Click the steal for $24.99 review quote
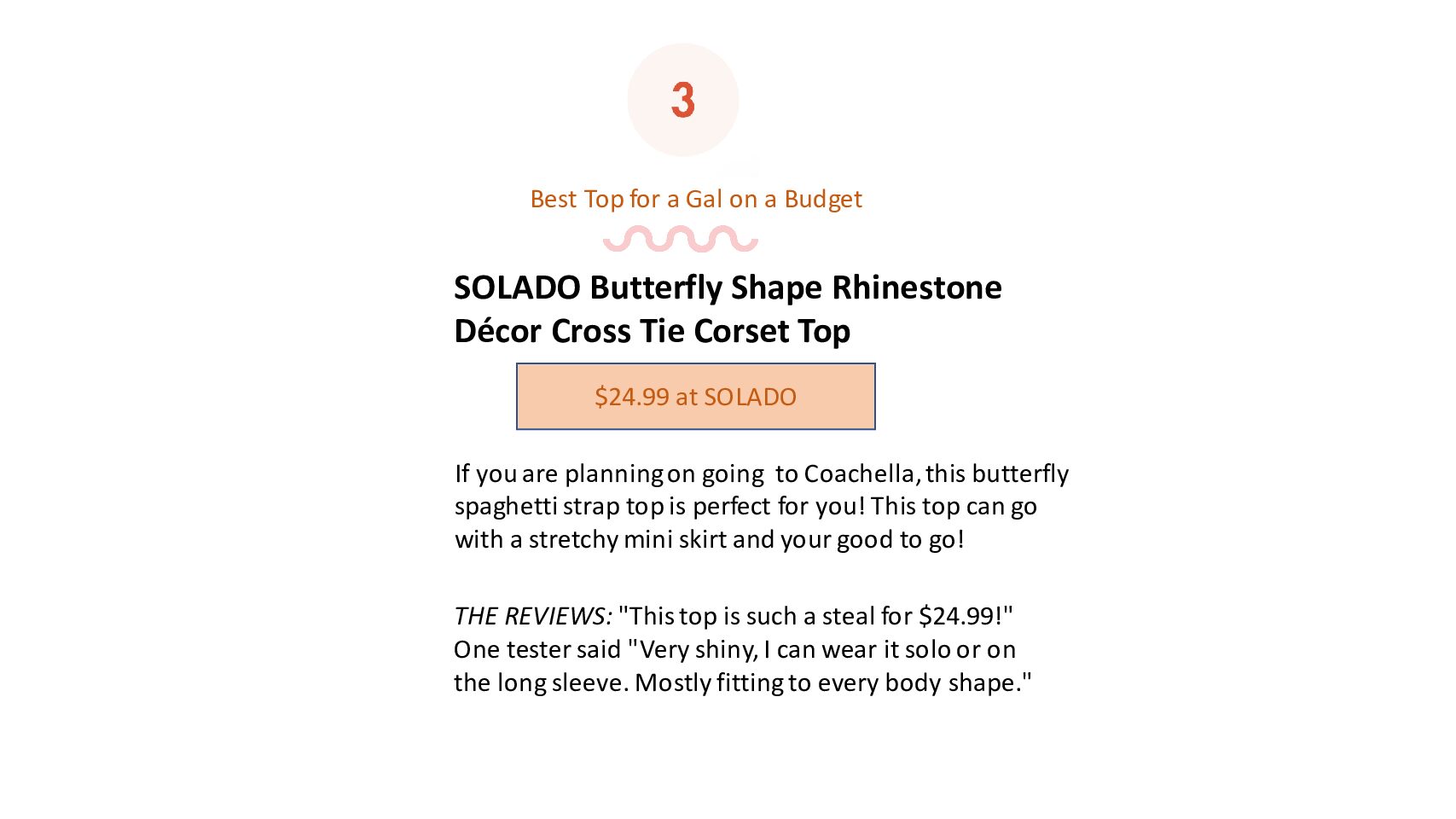Image resolution: width=1456 pixels, height=819 pixels. [x=815, y=616]
